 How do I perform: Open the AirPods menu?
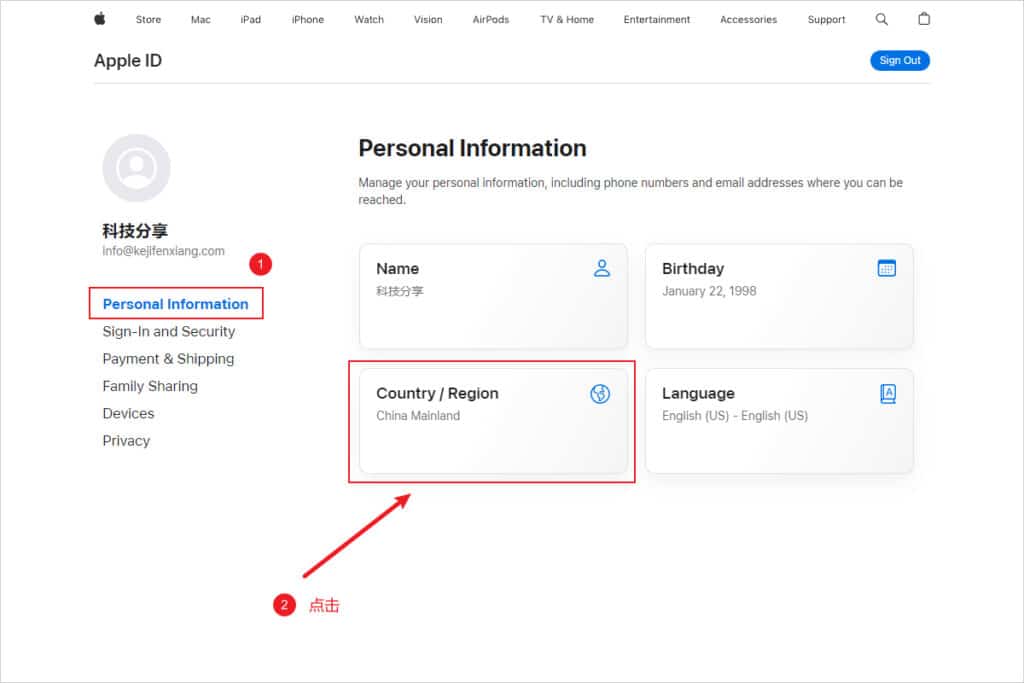coord(490,20)
